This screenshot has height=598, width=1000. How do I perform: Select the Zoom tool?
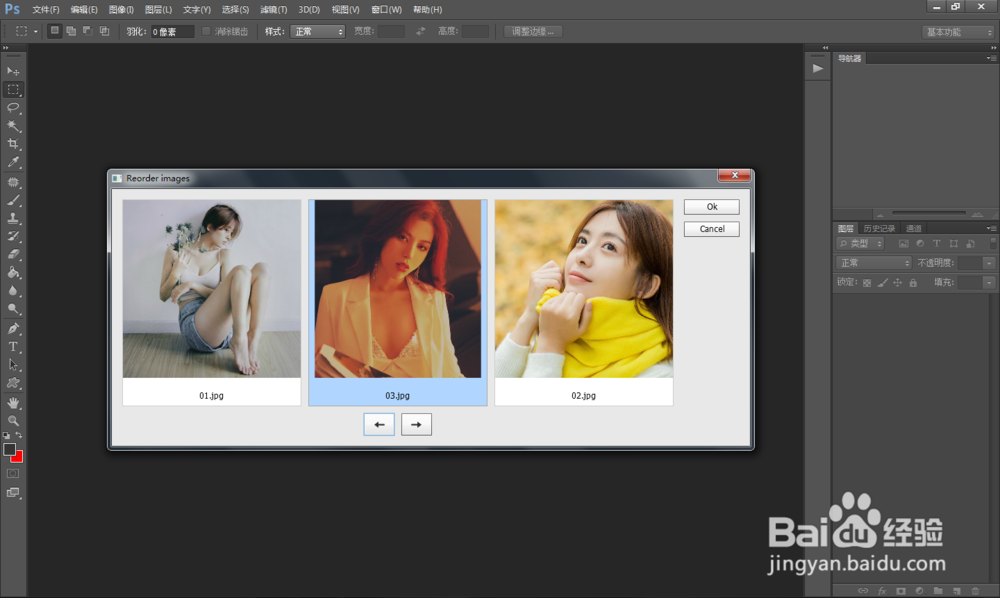click(x=13, y=421)
